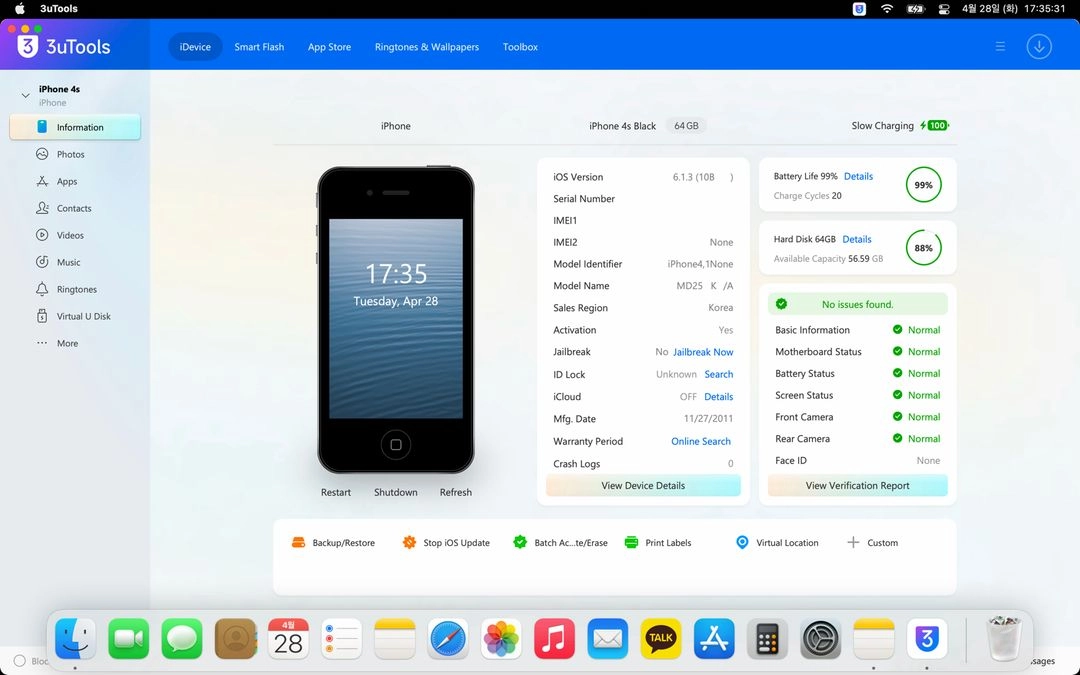Click the iPhone lock screen preview
This screenshot has height=675, width=1080.
pyautogui.click(x=396, y=318)
